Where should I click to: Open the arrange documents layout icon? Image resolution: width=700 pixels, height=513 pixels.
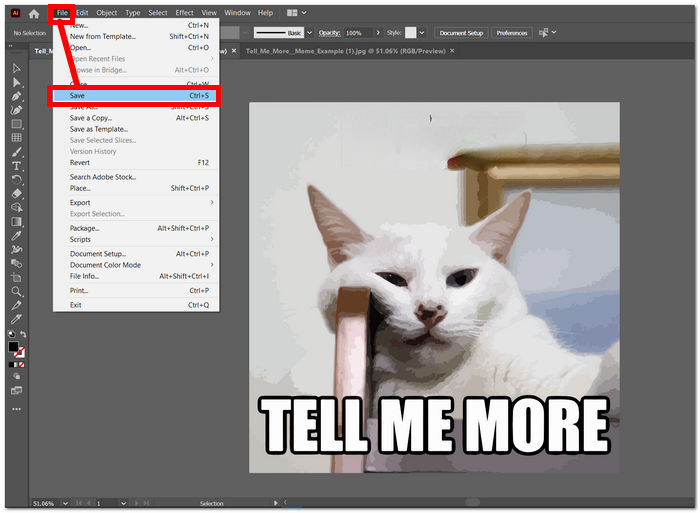292,13
